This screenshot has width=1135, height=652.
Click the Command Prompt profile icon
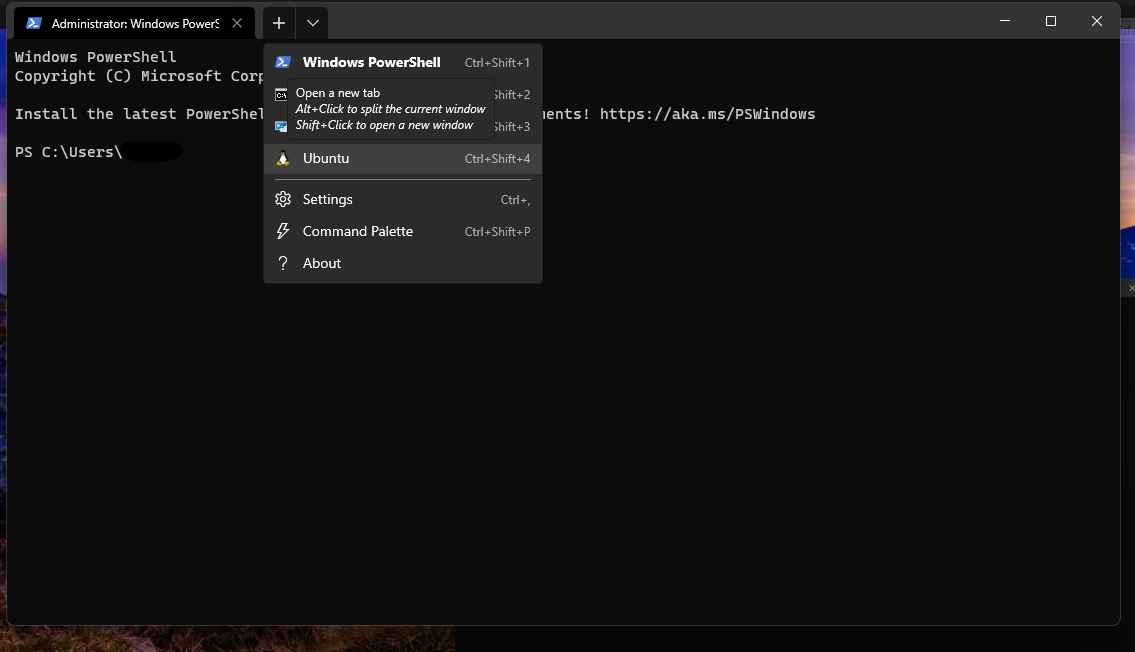pos(281,95)
